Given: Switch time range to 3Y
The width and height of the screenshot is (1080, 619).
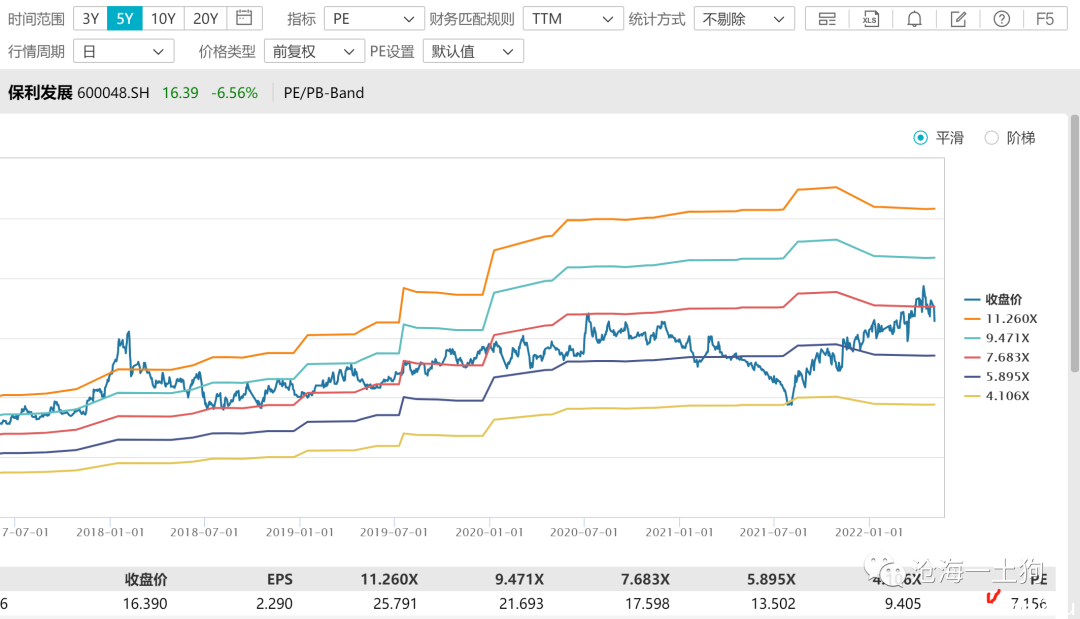Looking at the screenshot, I should 90,19.
